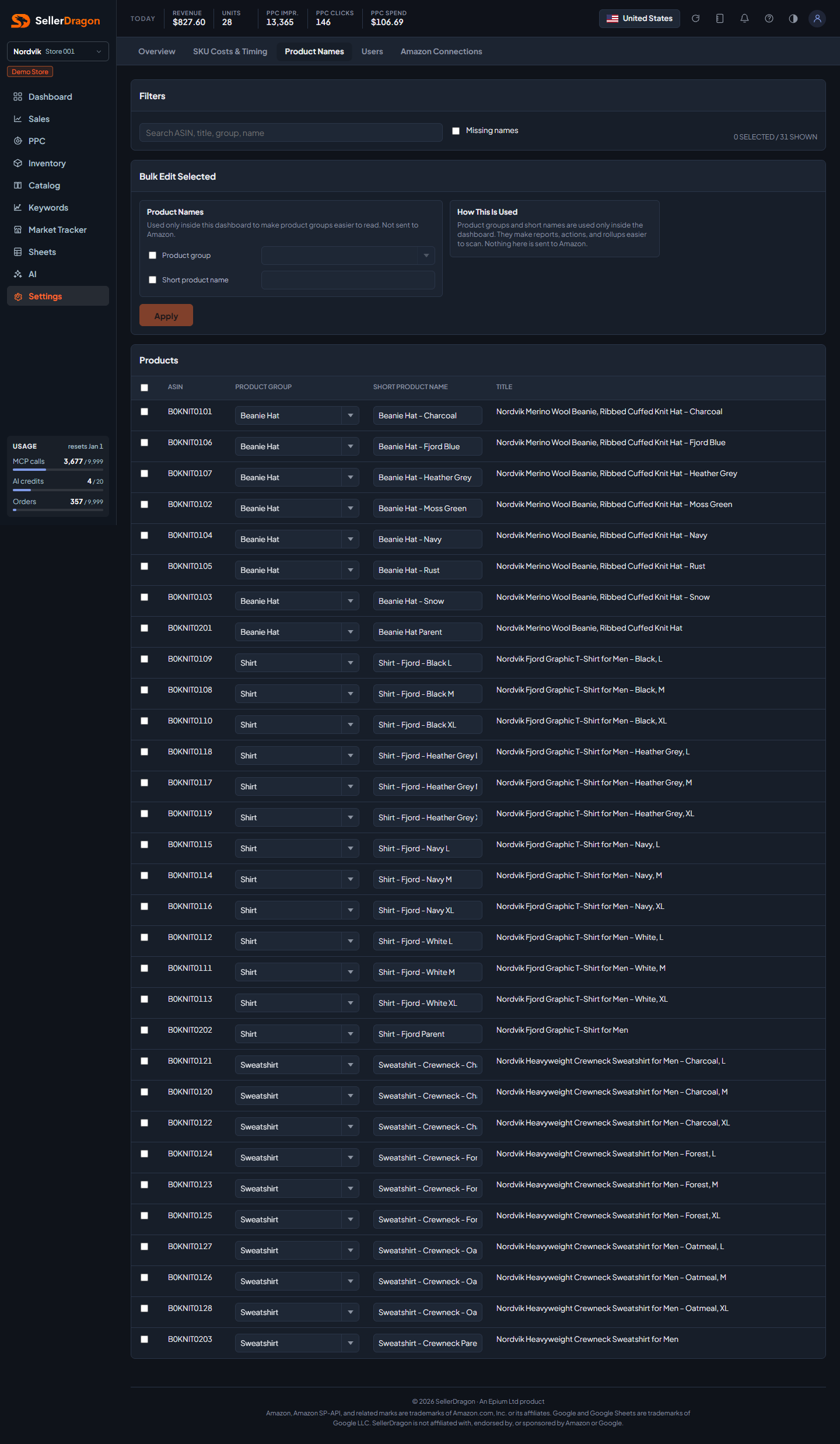Image resolution: width=840 pixels, height=1444 pixels.
Task: Open the help question mark icon
Action: (x=769, y=19)
